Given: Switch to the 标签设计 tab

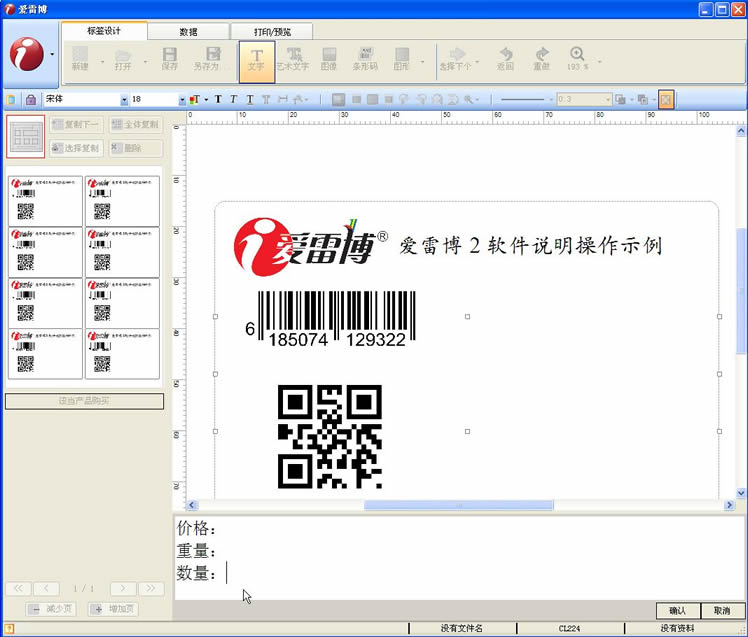Looking at the screenshot, I should click(x=104, y=31).
